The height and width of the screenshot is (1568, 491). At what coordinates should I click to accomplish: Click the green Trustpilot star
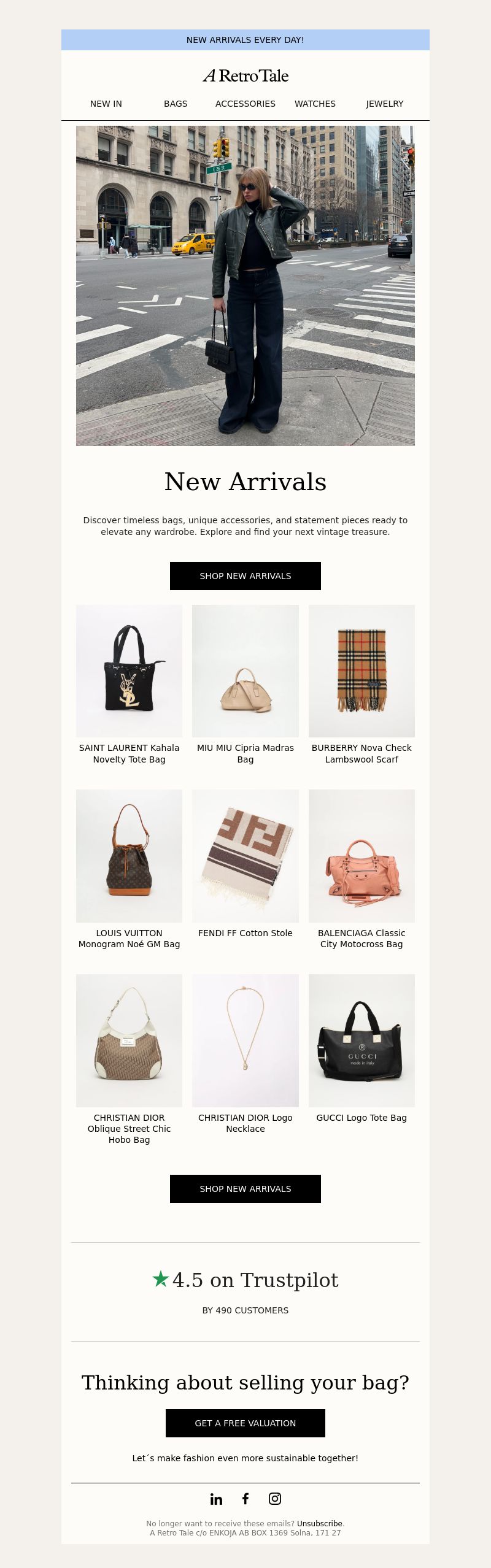(x=161, y=1278)
